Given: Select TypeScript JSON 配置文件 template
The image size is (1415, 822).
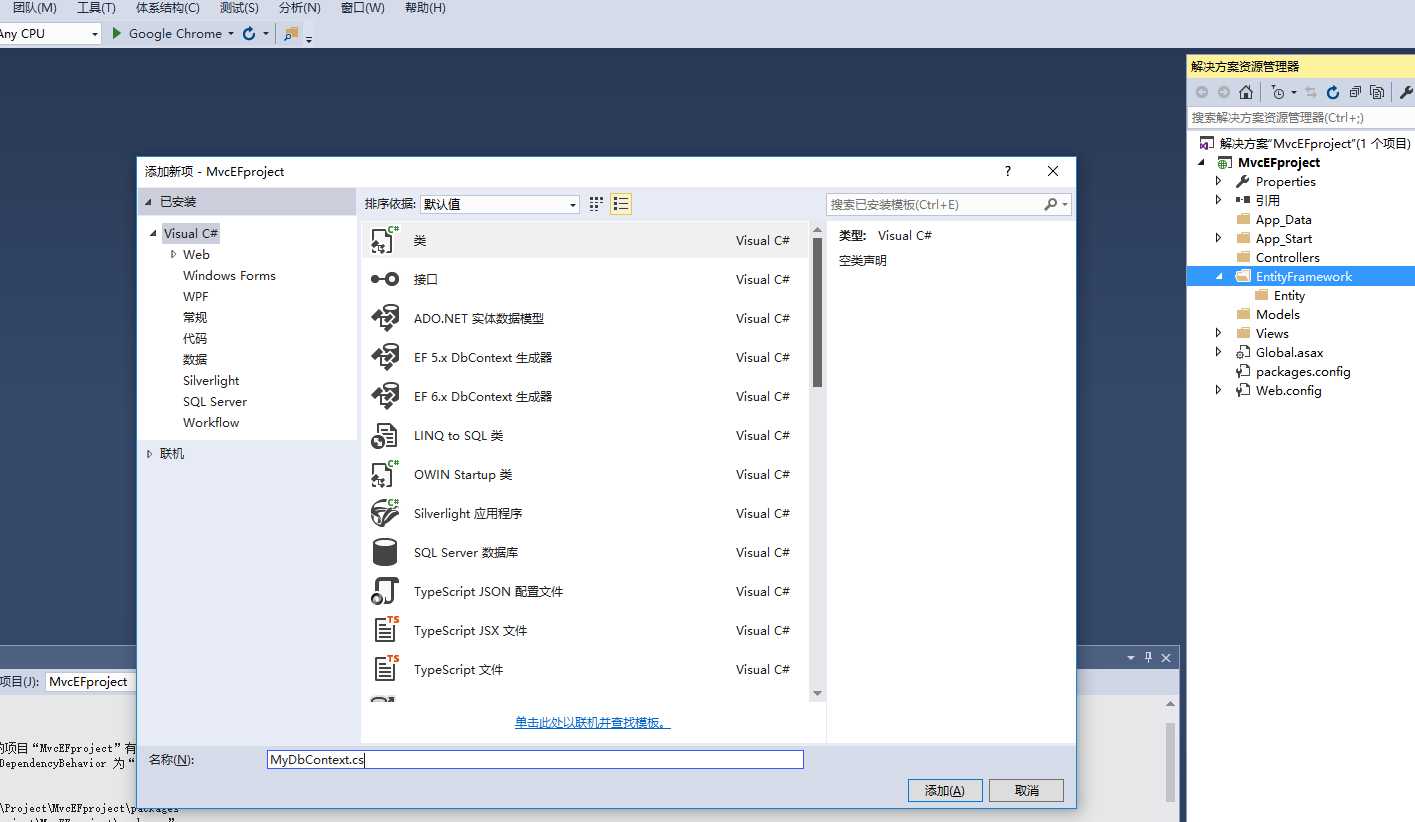Looking at the screenshot, I should point(585,591).
